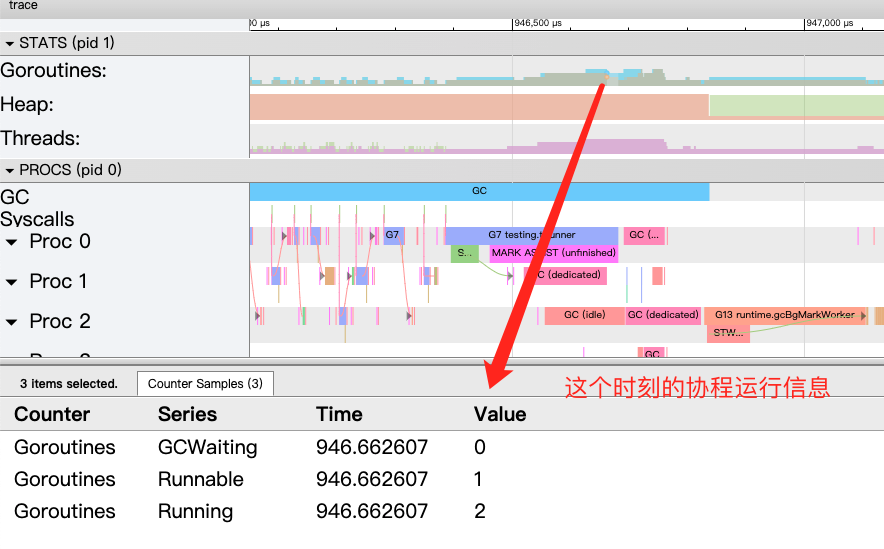Image resolution: width=884 pixels, height=549 pixels.
Task: Collapse the Proc 1 track
Action: click(11, 282)
